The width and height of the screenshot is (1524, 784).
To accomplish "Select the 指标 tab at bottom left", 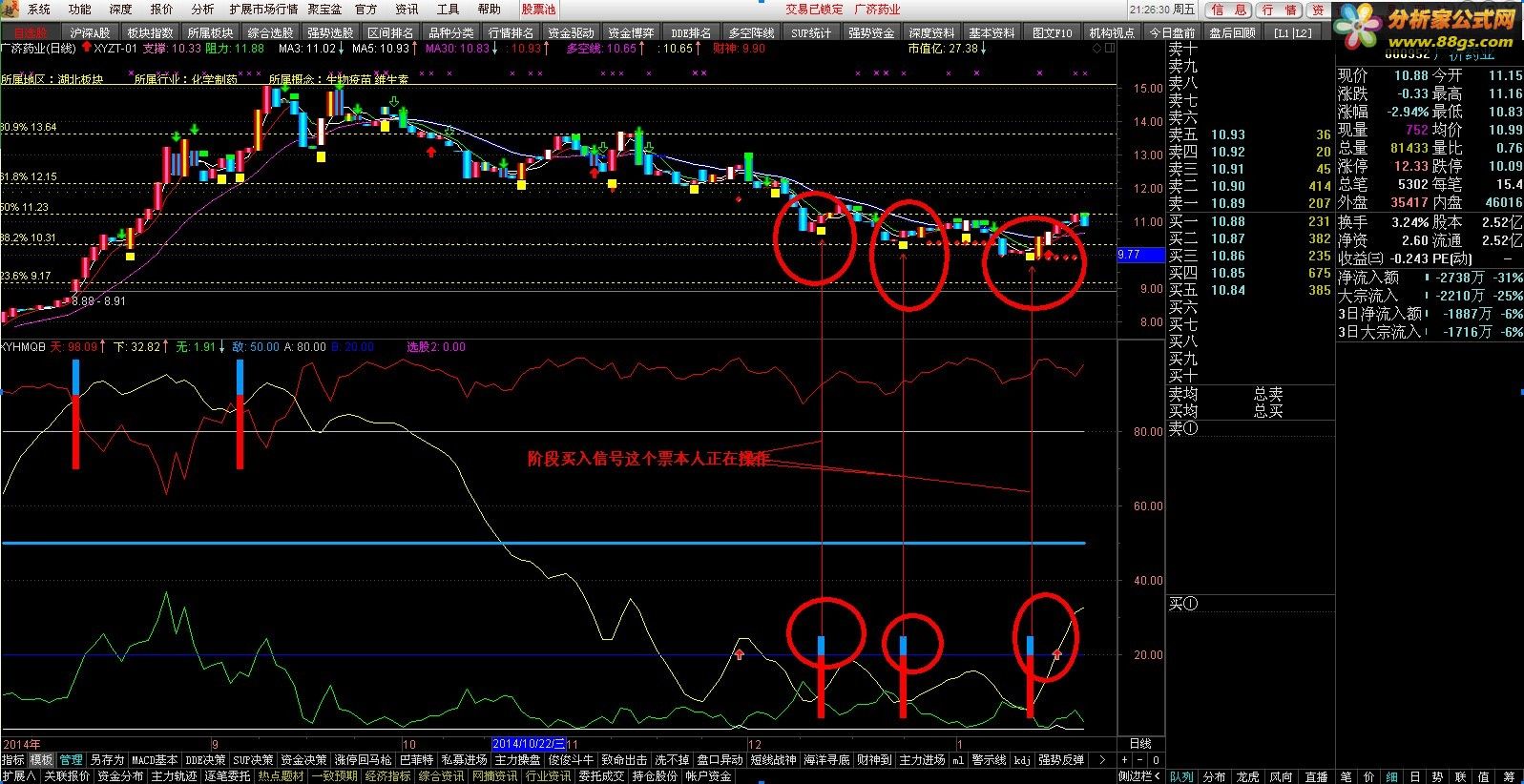I will point(13,760).
